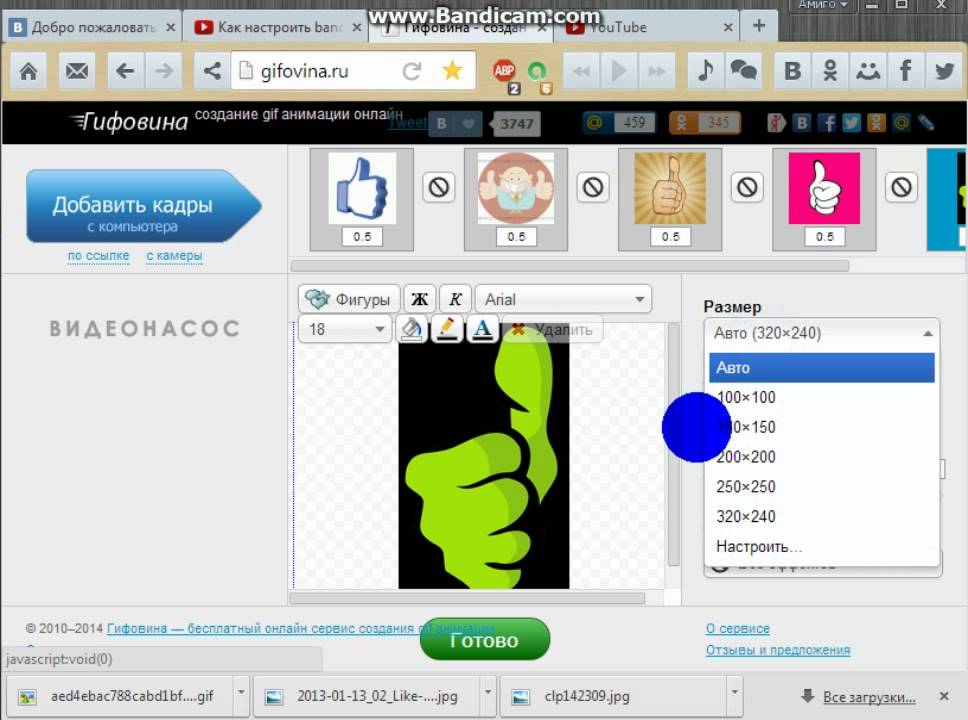Viewport: 968px width, 720px height.
Task: Open the Фигуры shapes menu
Action: click(349, 299)
